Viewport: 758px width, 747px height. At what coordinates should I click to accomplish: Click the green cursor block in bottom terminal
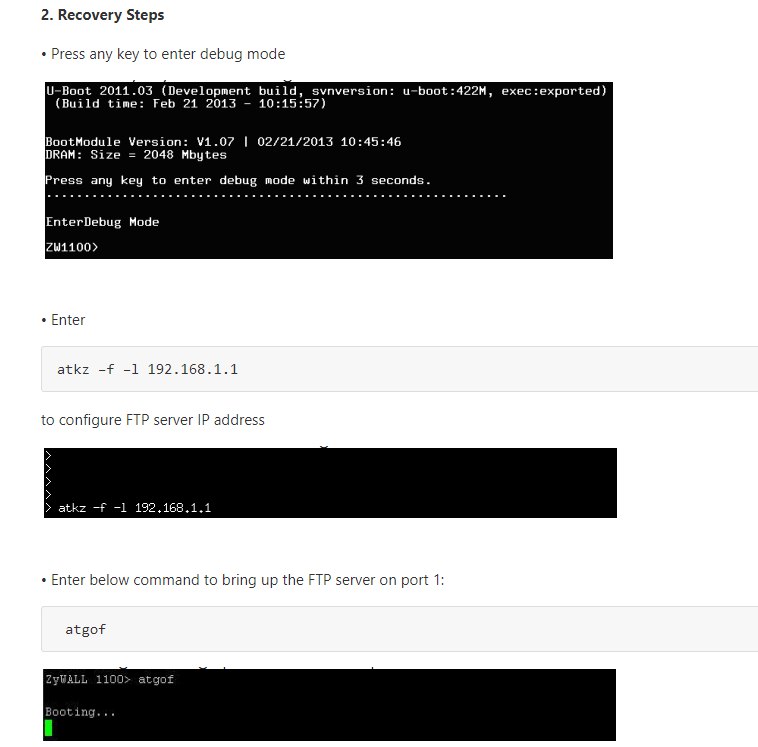48,728
